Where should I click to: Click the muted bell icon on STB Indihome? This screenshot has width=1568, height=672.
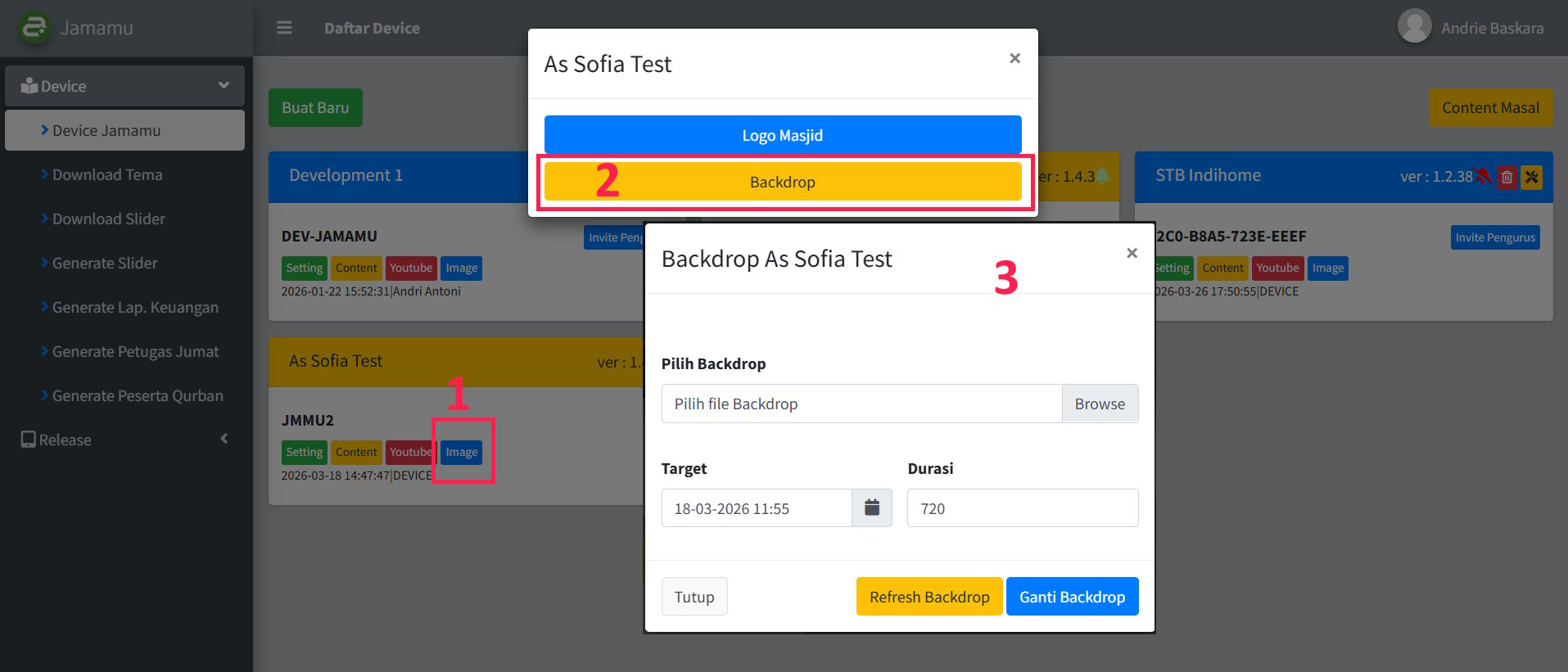click(x=1483, y=176)
